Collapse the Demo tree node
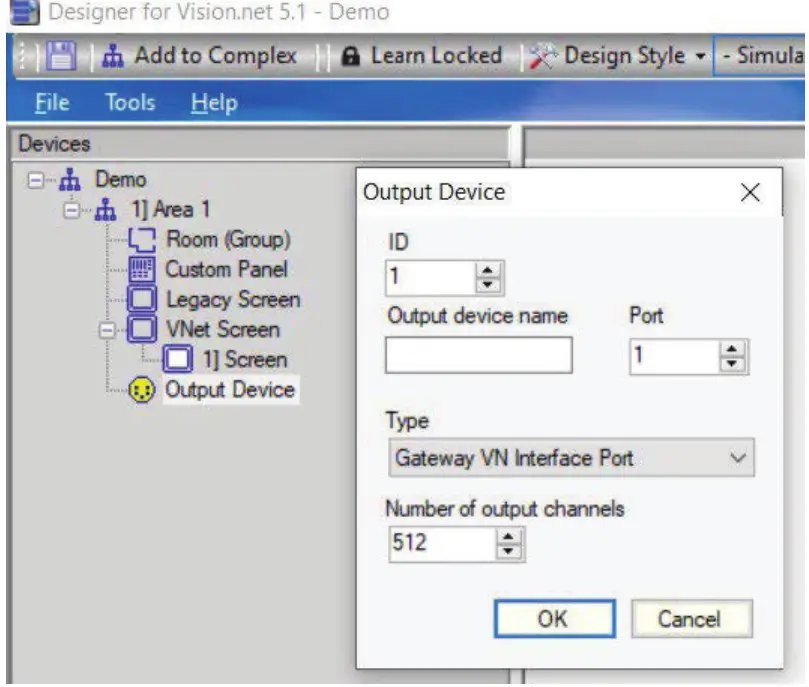The height and width of the screenshot is (687, 809). pyautogui.click(x=36, y=180)
